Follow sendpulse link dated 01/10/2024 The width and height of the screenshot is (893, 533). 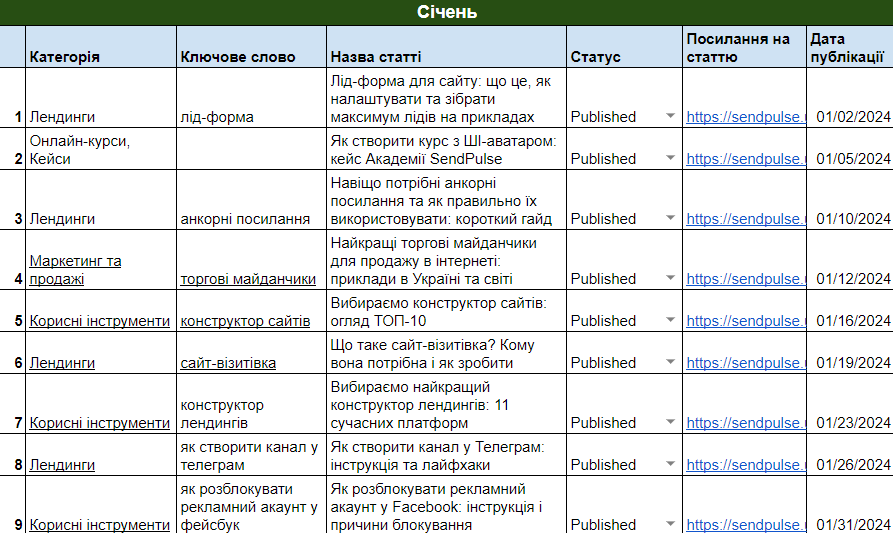[746, 219]
